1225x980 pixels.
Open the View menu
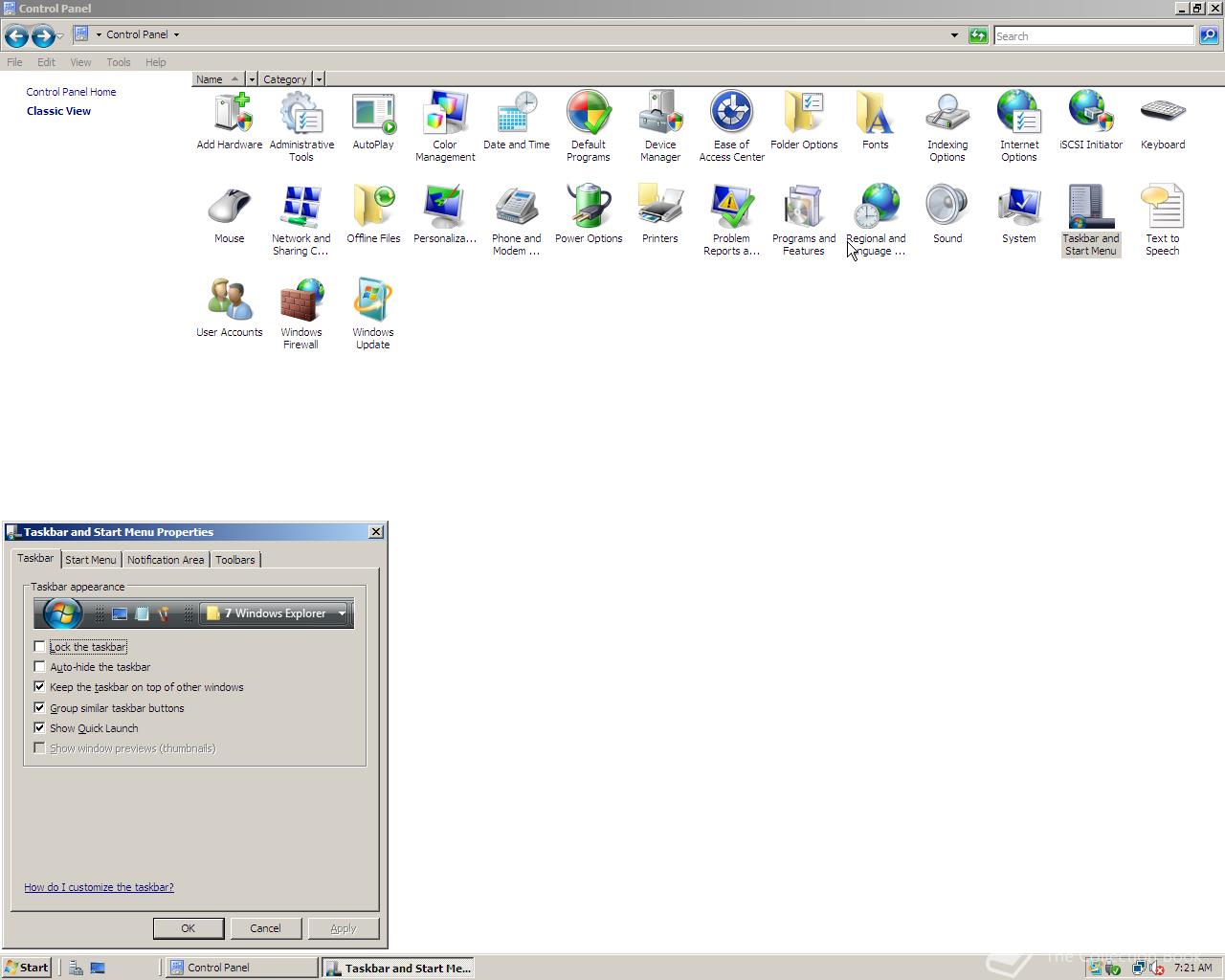point(80,62)
